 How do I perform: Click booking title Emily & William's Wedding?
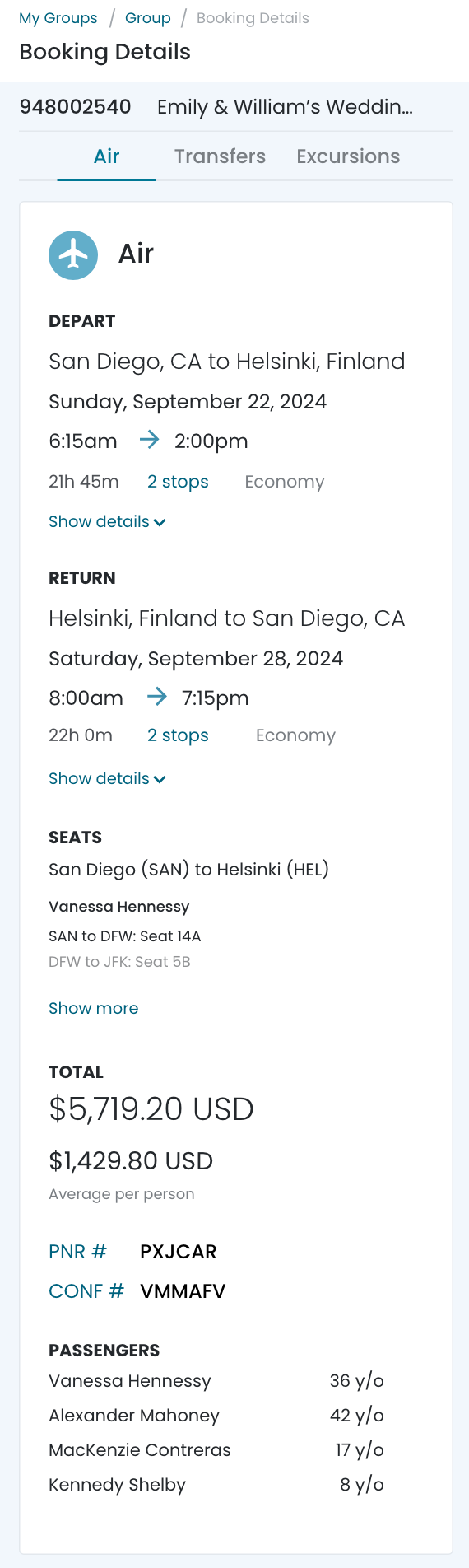[285, 107]
